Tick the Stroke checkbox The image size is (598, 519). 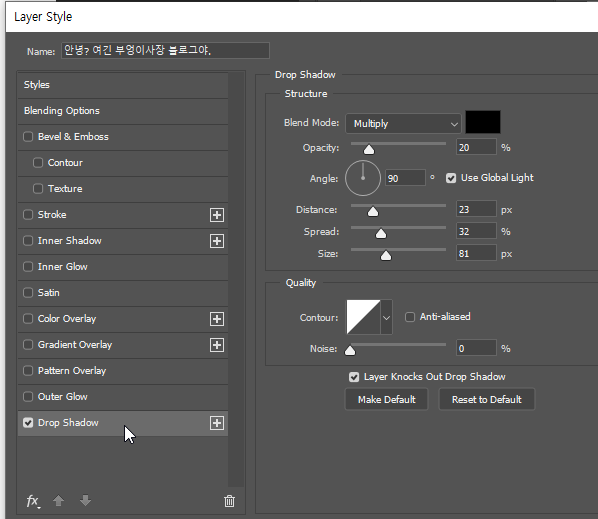pos(28,215)
